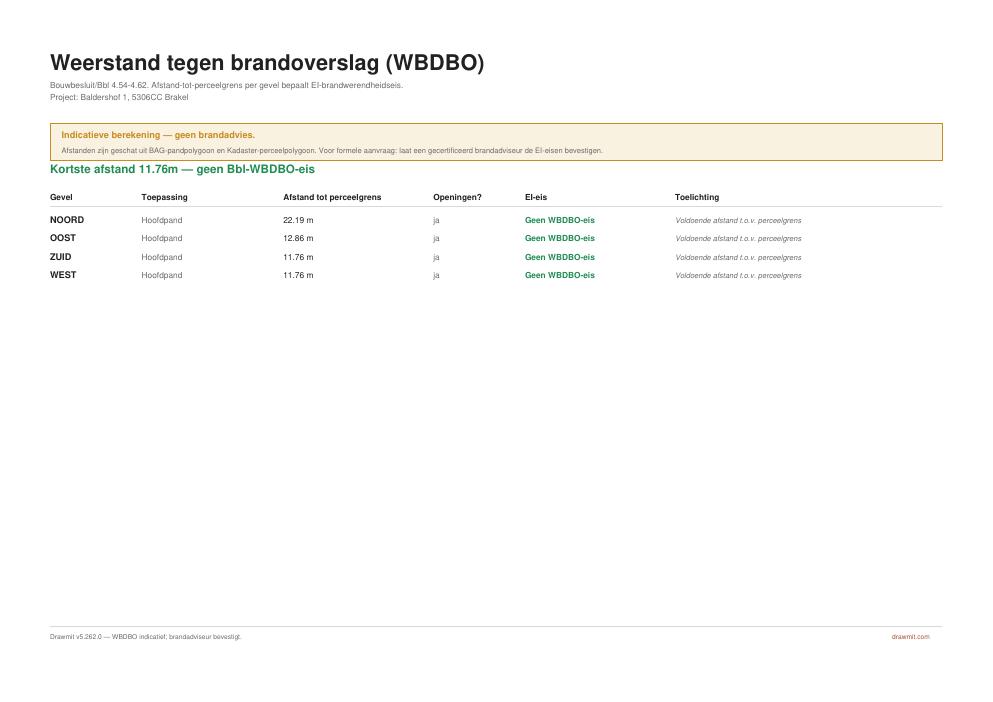
Task: Click 'Geen WBDBO-eis' in the WEST row
Action: [x=560, y=275]
